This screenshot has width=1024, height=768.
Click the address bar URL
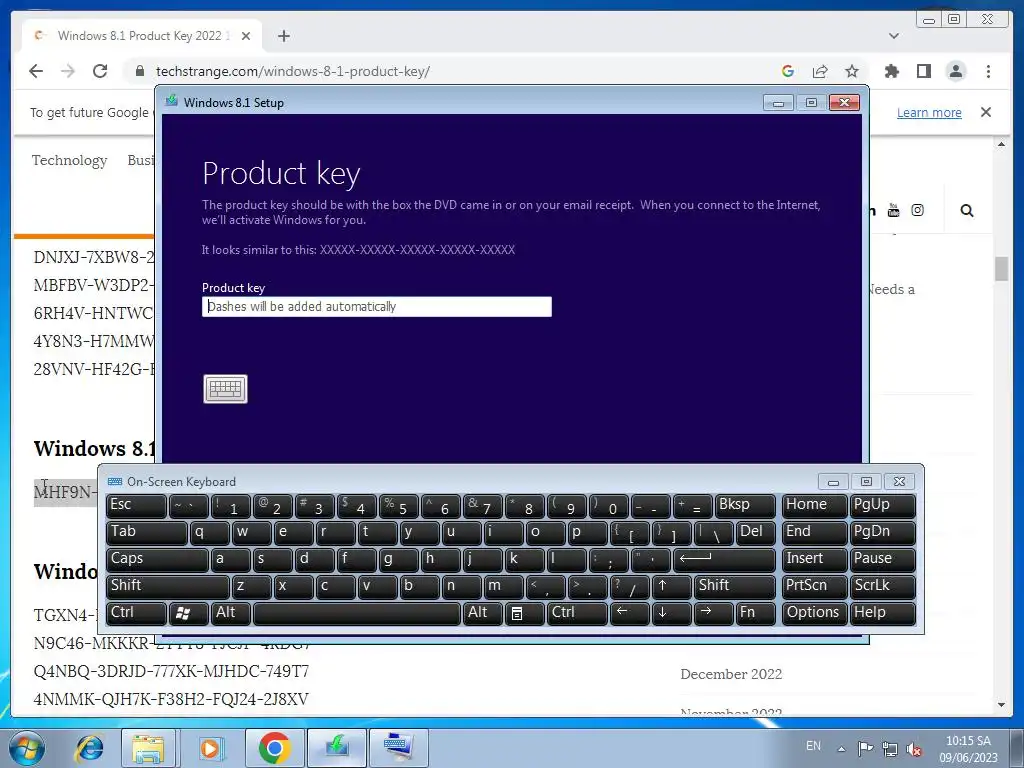point(293,71)
